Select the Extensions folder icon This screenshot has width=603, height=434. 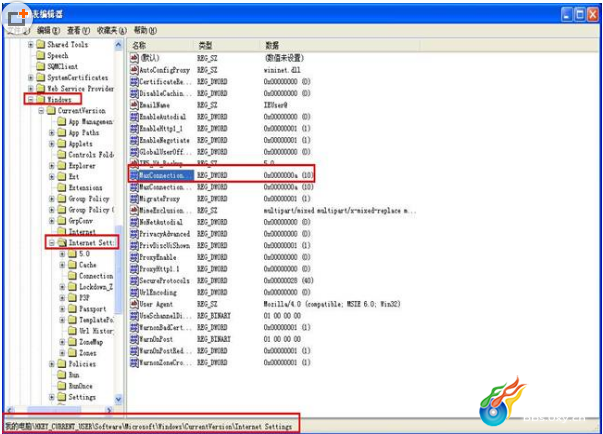coord(62,188)
